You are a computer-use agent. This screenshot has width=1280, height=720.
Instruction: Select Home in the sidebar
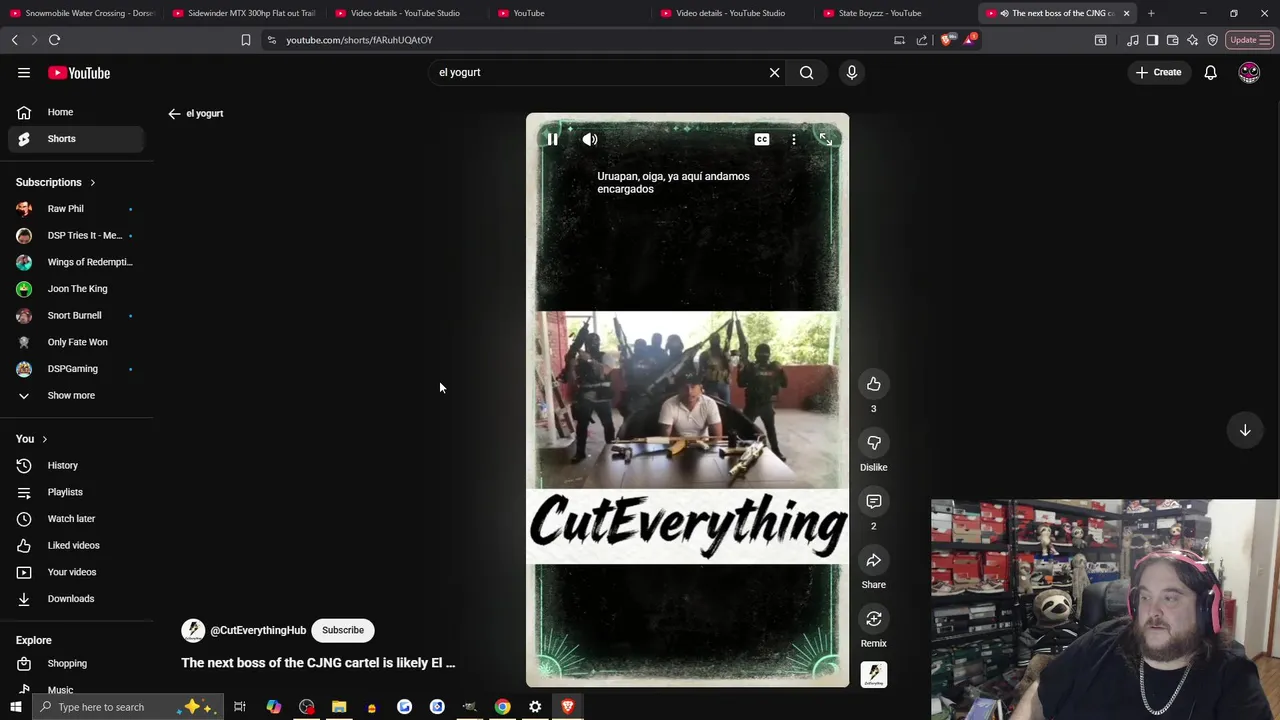click(x=76, y=112)
